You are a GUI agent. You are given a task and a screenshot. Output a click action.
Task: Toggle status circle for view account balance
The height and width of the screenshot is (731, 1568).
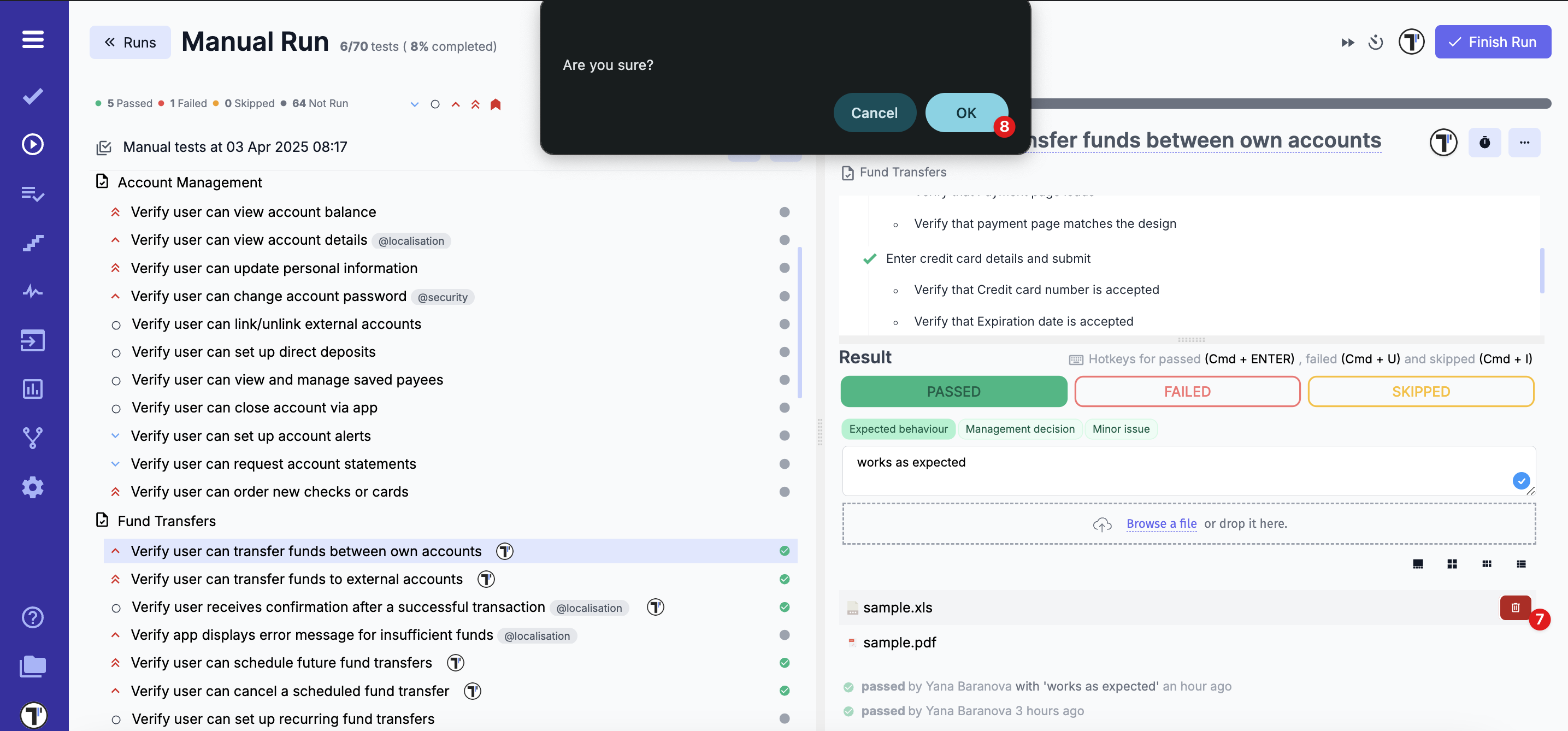[x=784, y=212]
